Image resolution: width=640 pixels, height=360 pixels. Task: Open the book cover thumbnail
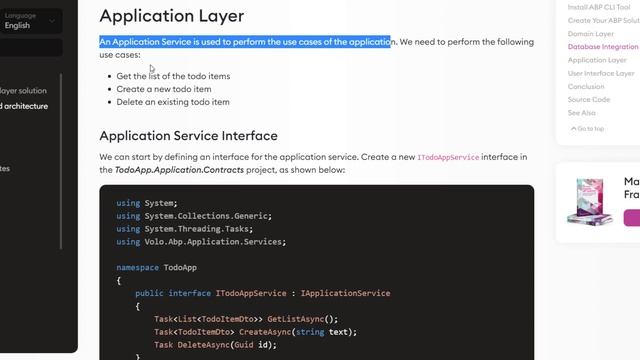589,202
